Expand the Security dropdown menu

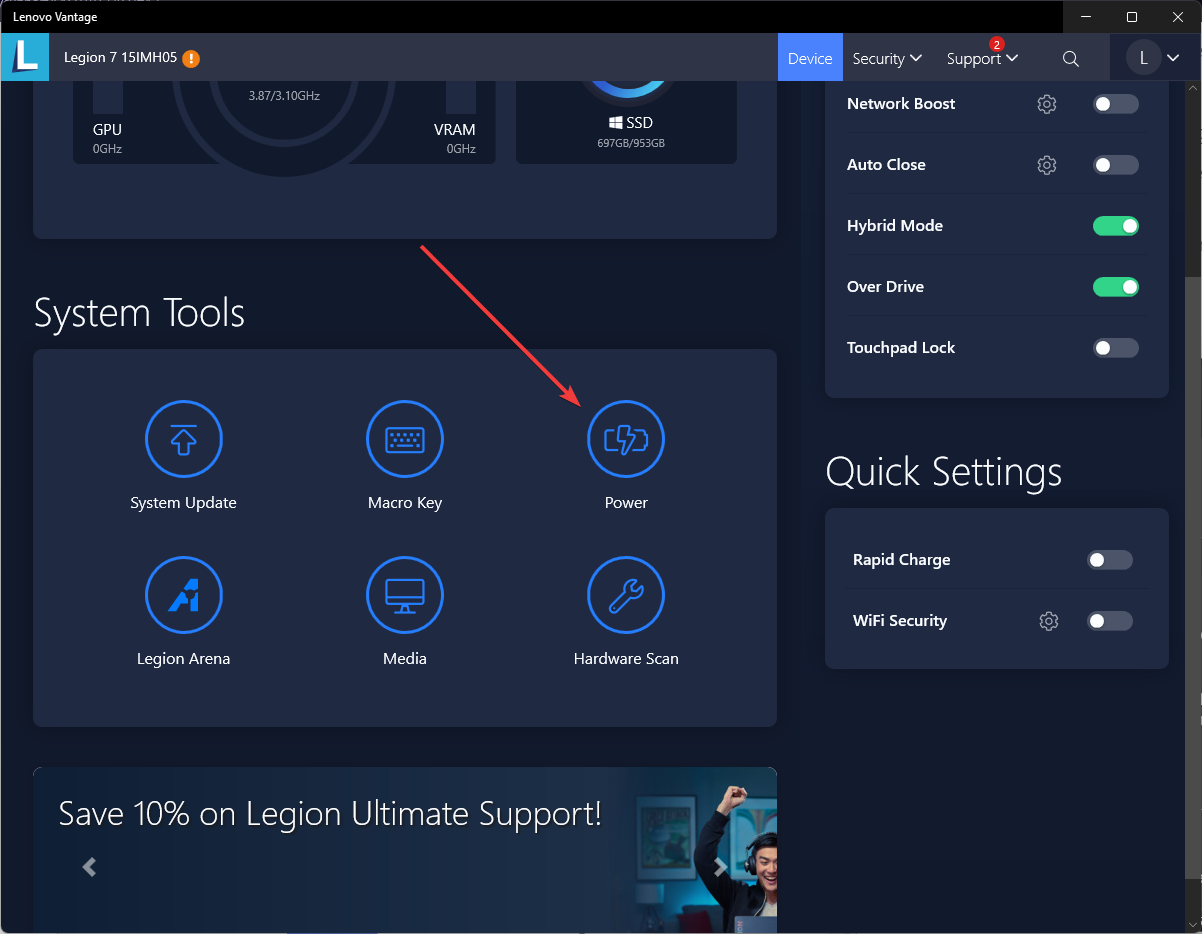(887, 58)
